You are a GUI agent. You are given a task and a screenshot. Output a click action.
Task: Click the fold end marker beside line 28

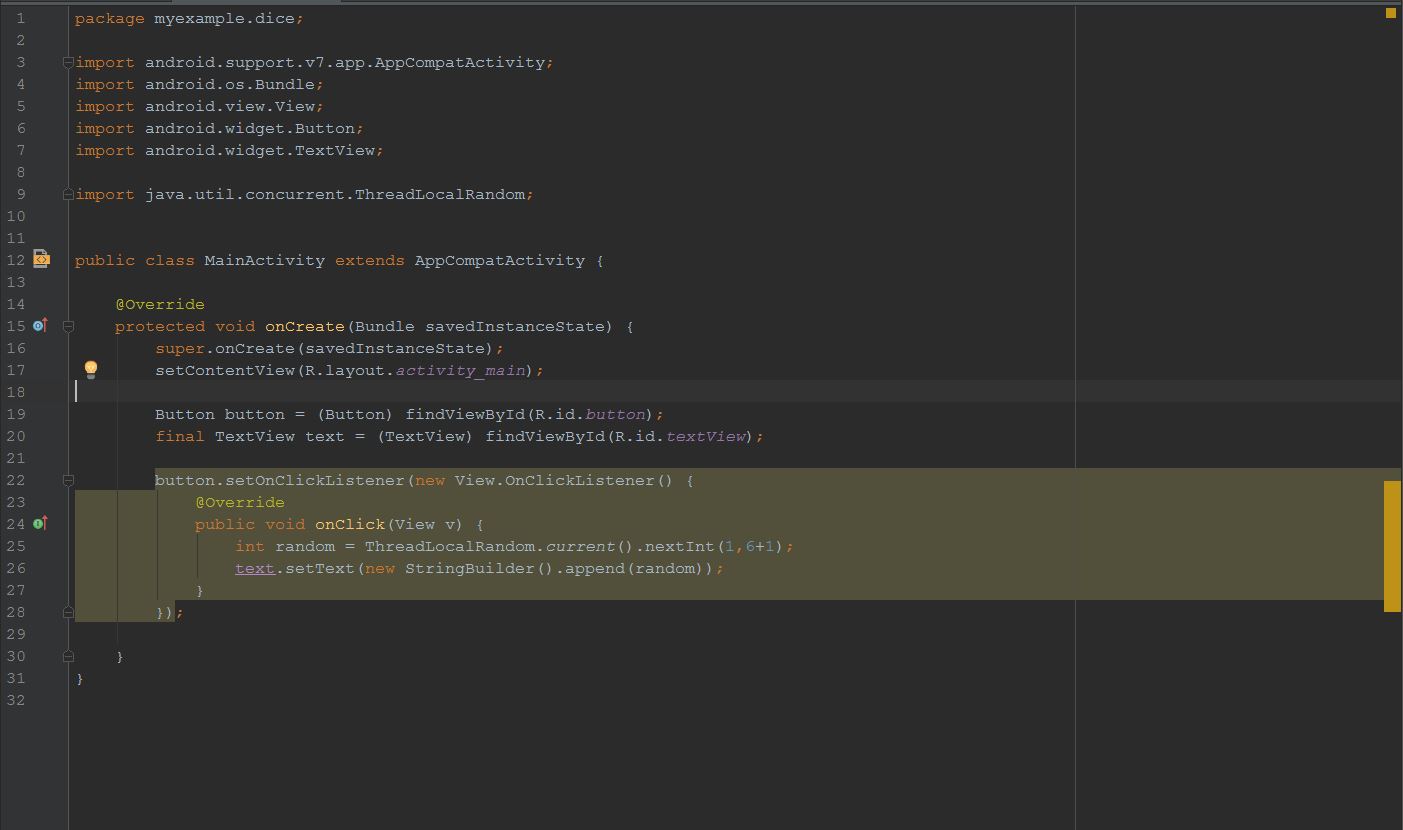point(68,612)
